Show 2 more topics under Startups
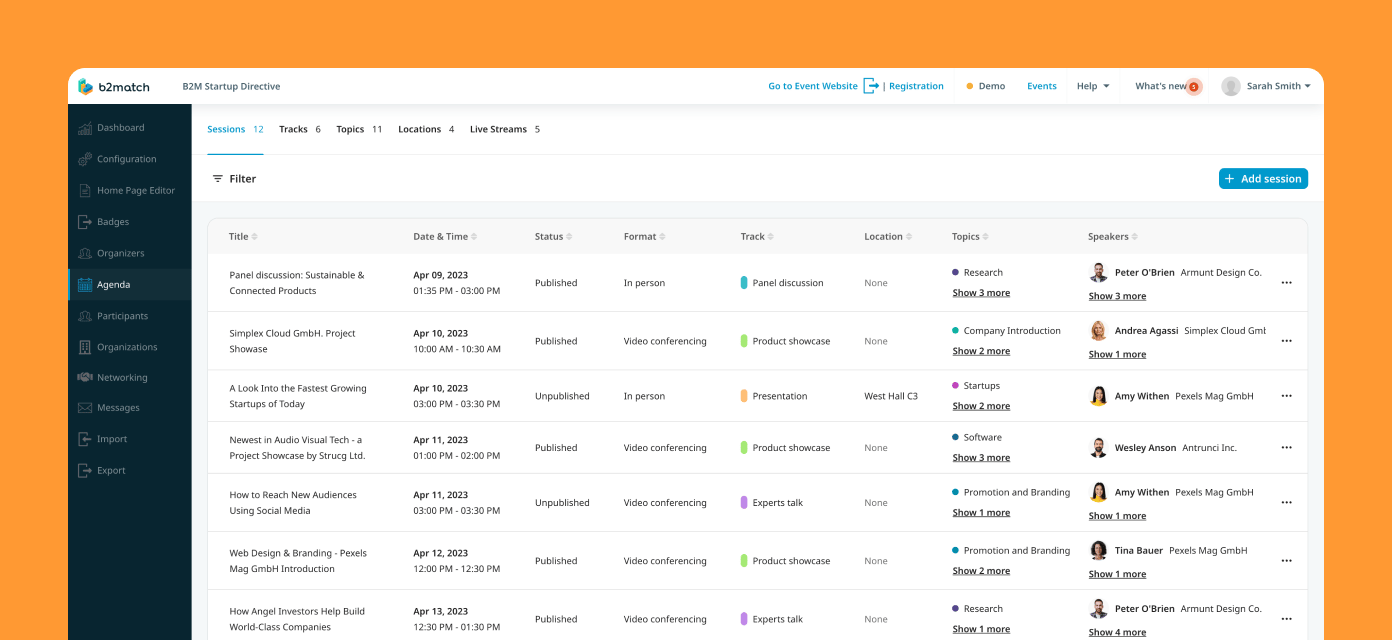The image size is (1392, 640). [981, 406]
